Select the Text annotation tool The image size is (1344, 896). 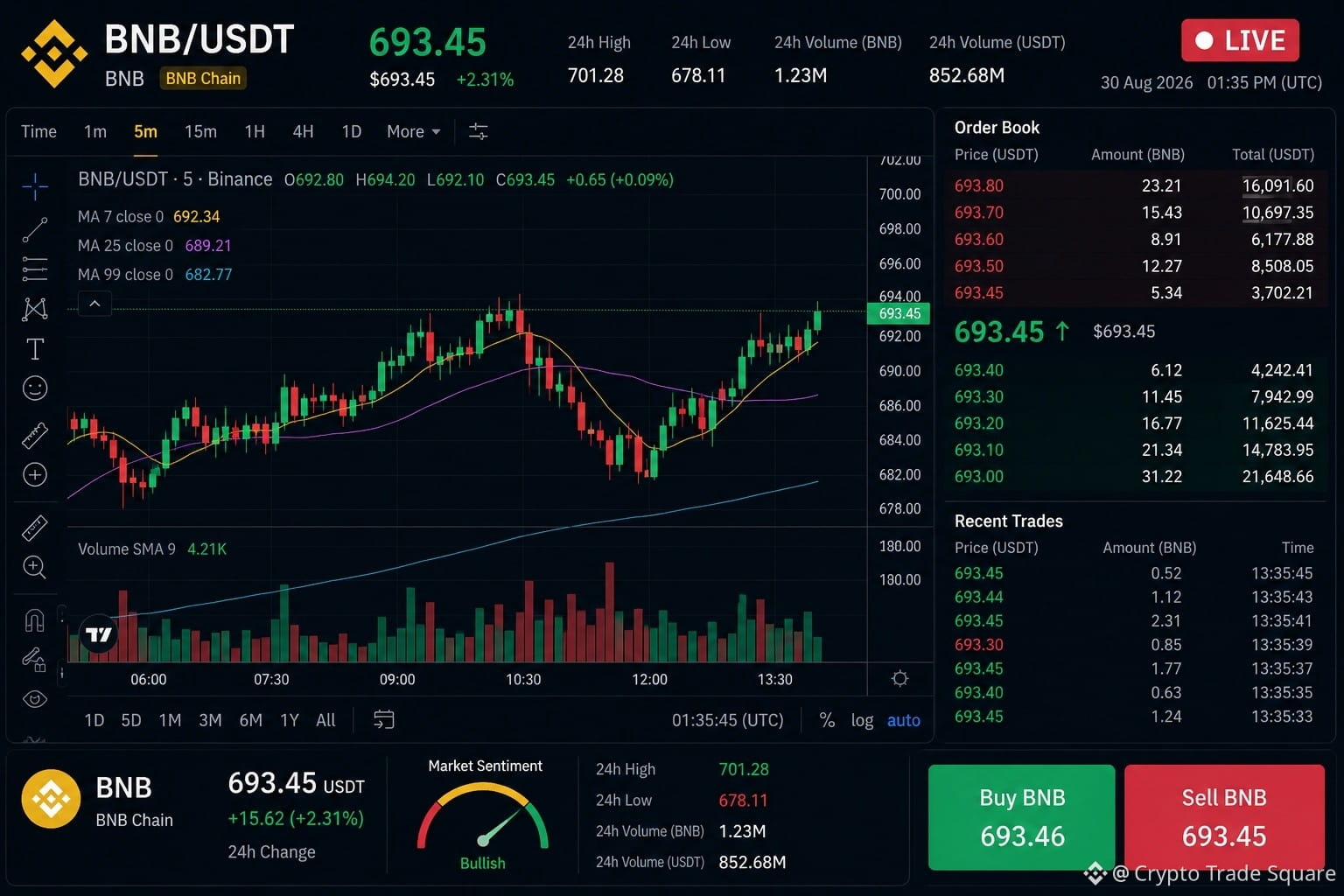coord(35,349)
